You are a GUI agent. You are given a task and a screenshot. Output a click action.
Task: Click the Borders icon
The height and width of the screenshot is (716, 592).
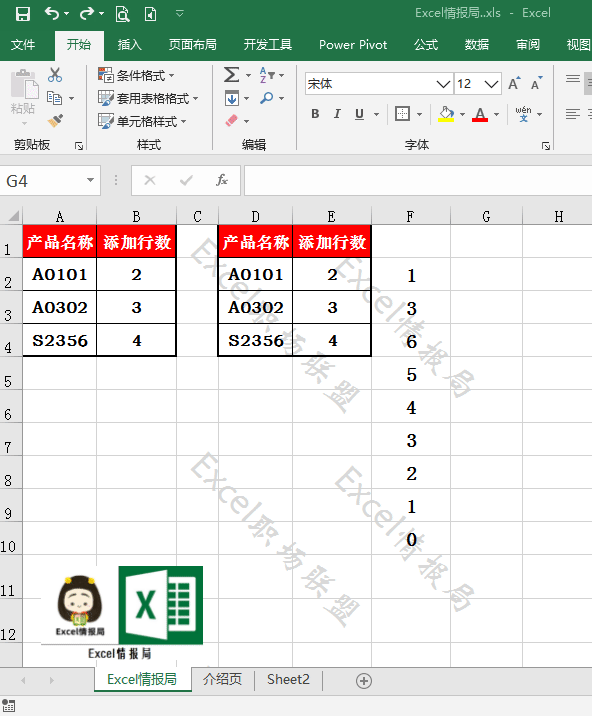point(402,113)
